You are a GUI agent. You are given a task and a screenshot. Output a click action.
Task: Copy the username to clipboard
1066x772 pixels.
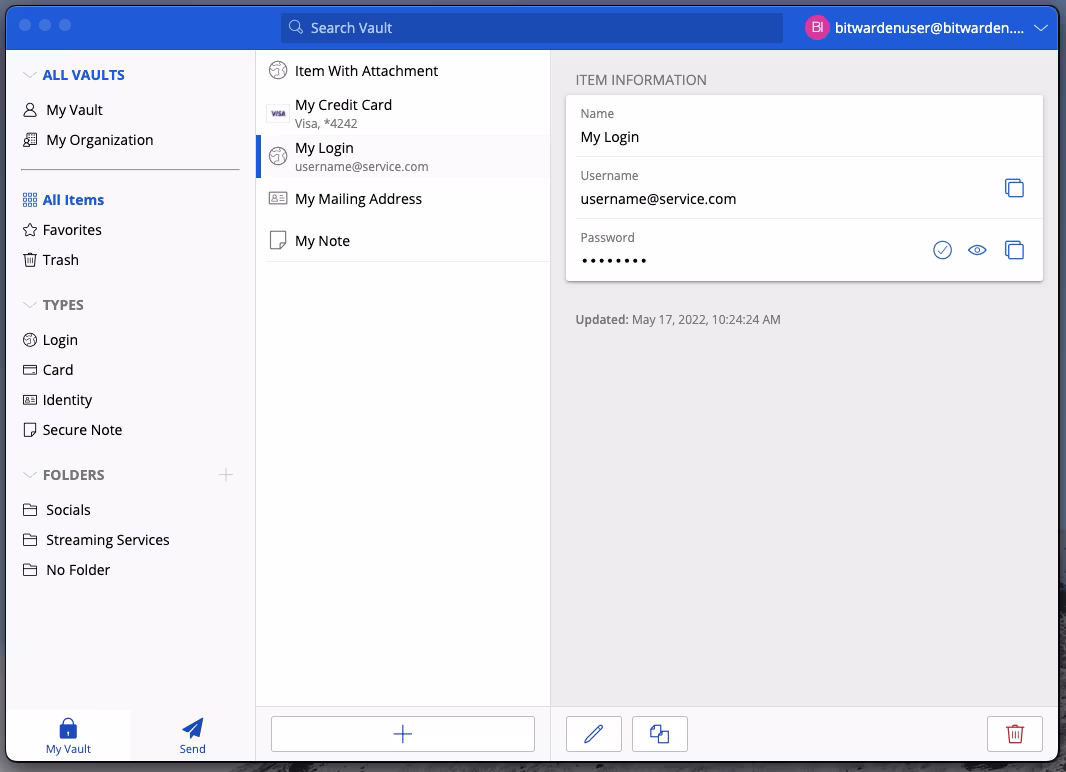1014,188
